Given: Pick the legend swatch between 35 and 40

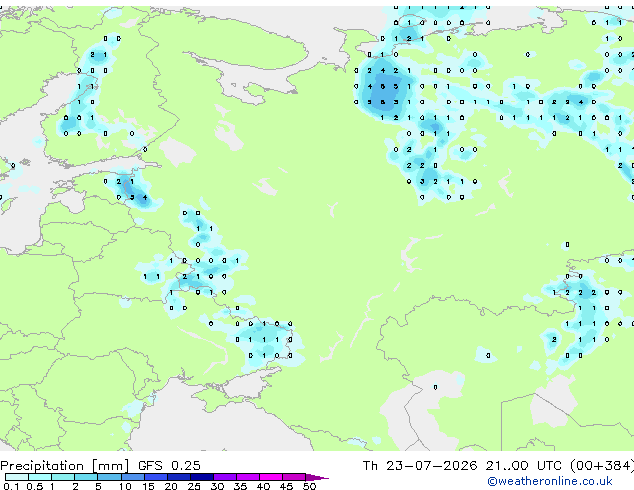Looking at the screenshot, I should click(x=248, y=477).
